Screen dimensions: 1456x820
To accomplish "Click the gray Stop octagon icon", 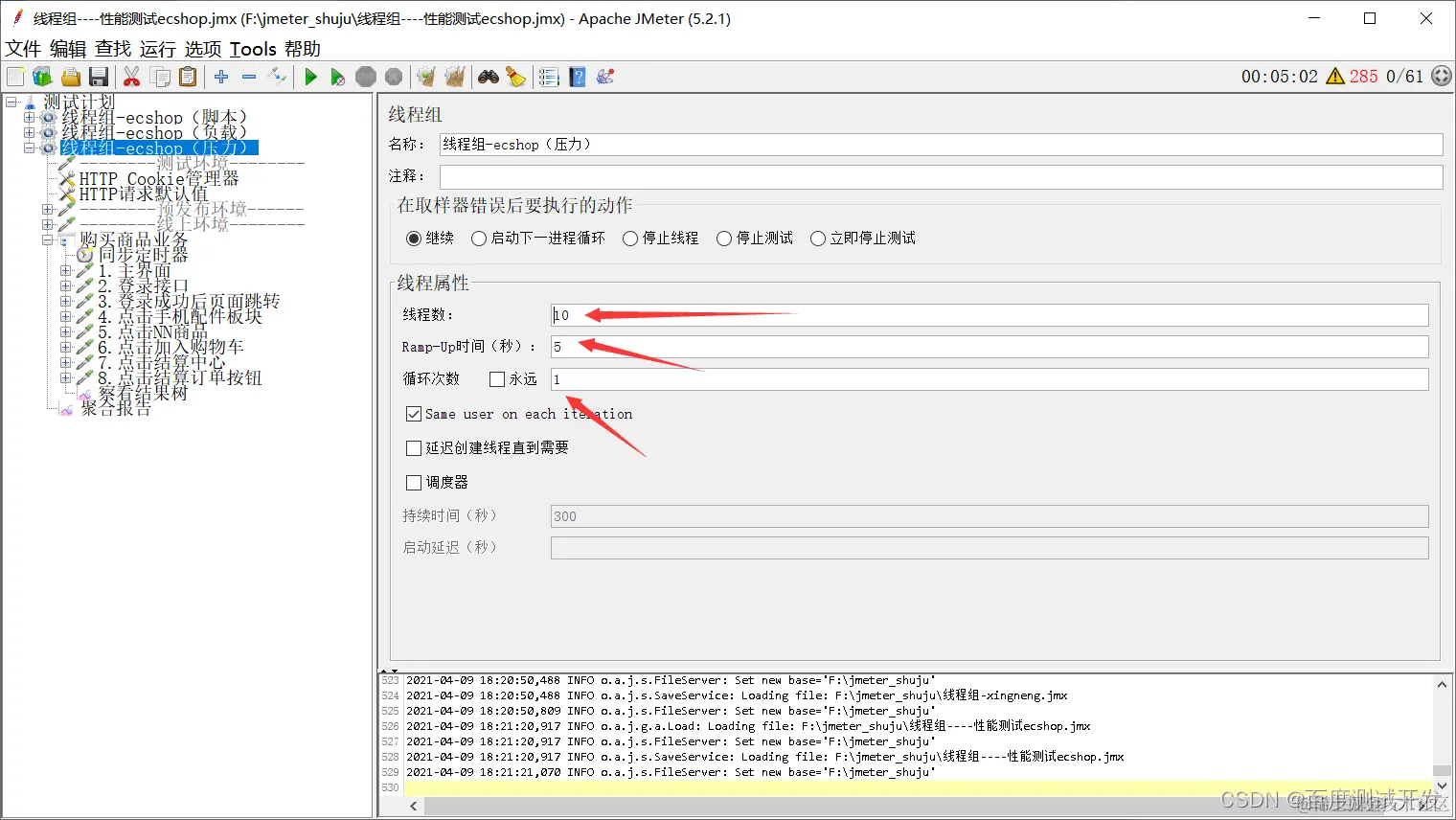I will [x=366, y=77].
